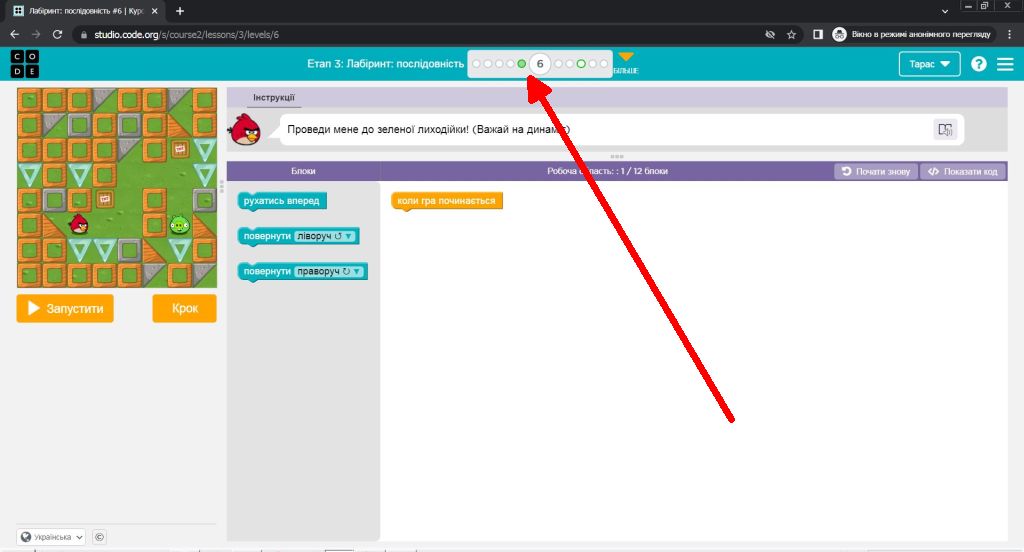
Task: Open the Code.org logo home link
Action: [25, 64]
